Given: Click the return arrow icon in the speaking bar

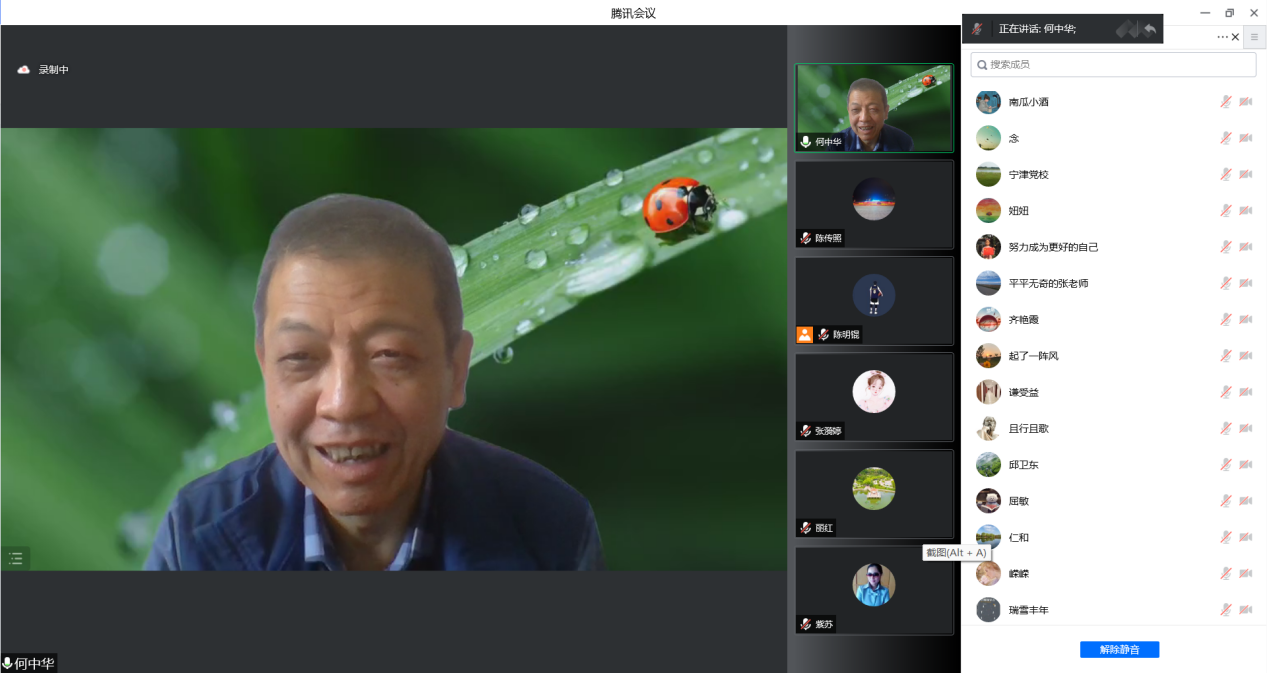Looking at the screenshot, I should [1150, 29].
